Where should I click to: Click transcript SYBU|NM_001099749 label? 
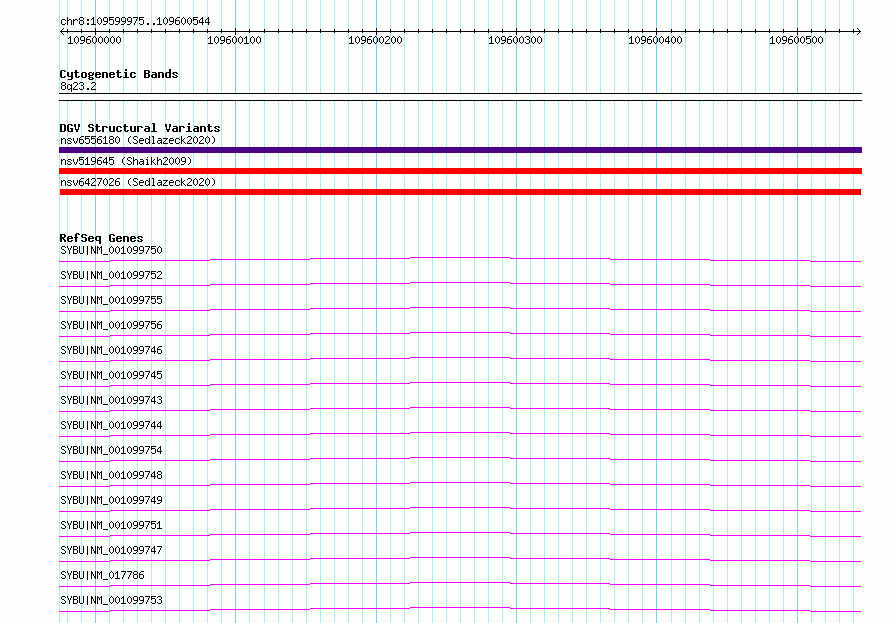point(111,500)
